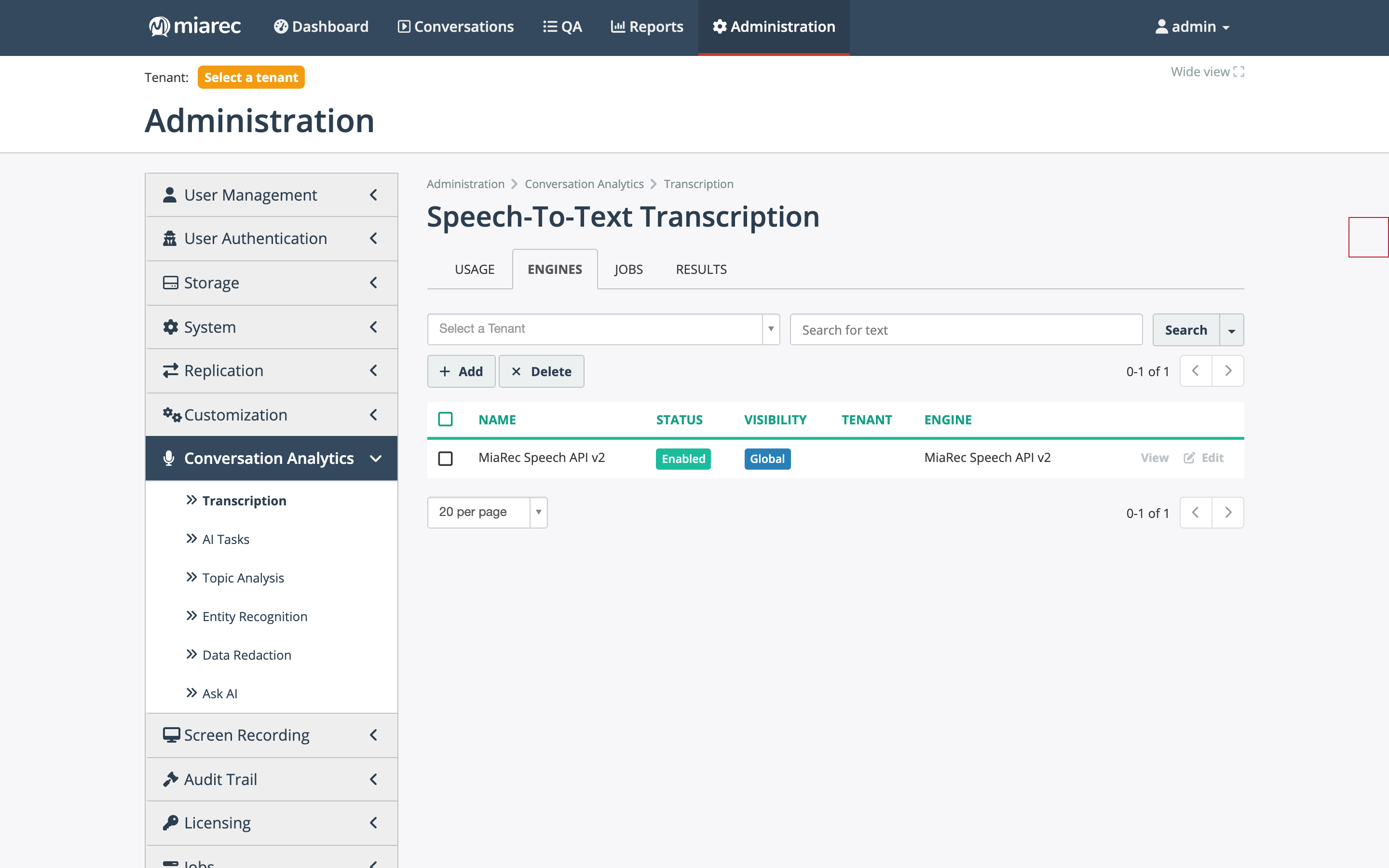Open the Select a Tenant dropdown
The width and height of the screenshot is (1389, 868).
tap(603, 329)
